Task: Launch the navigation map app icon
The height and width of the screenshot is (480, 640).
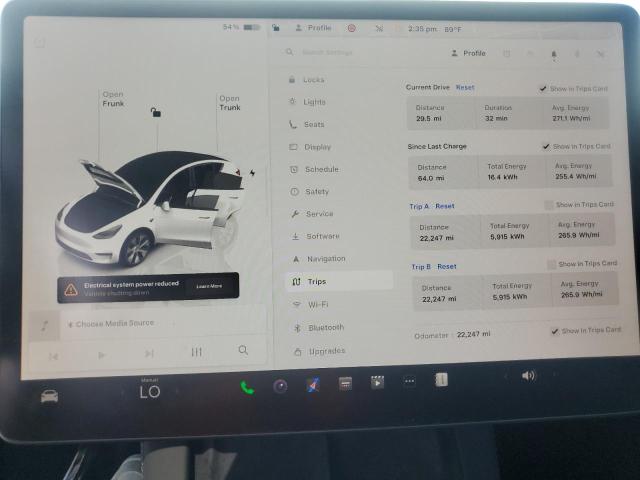Action: click(x=312, y=385)
